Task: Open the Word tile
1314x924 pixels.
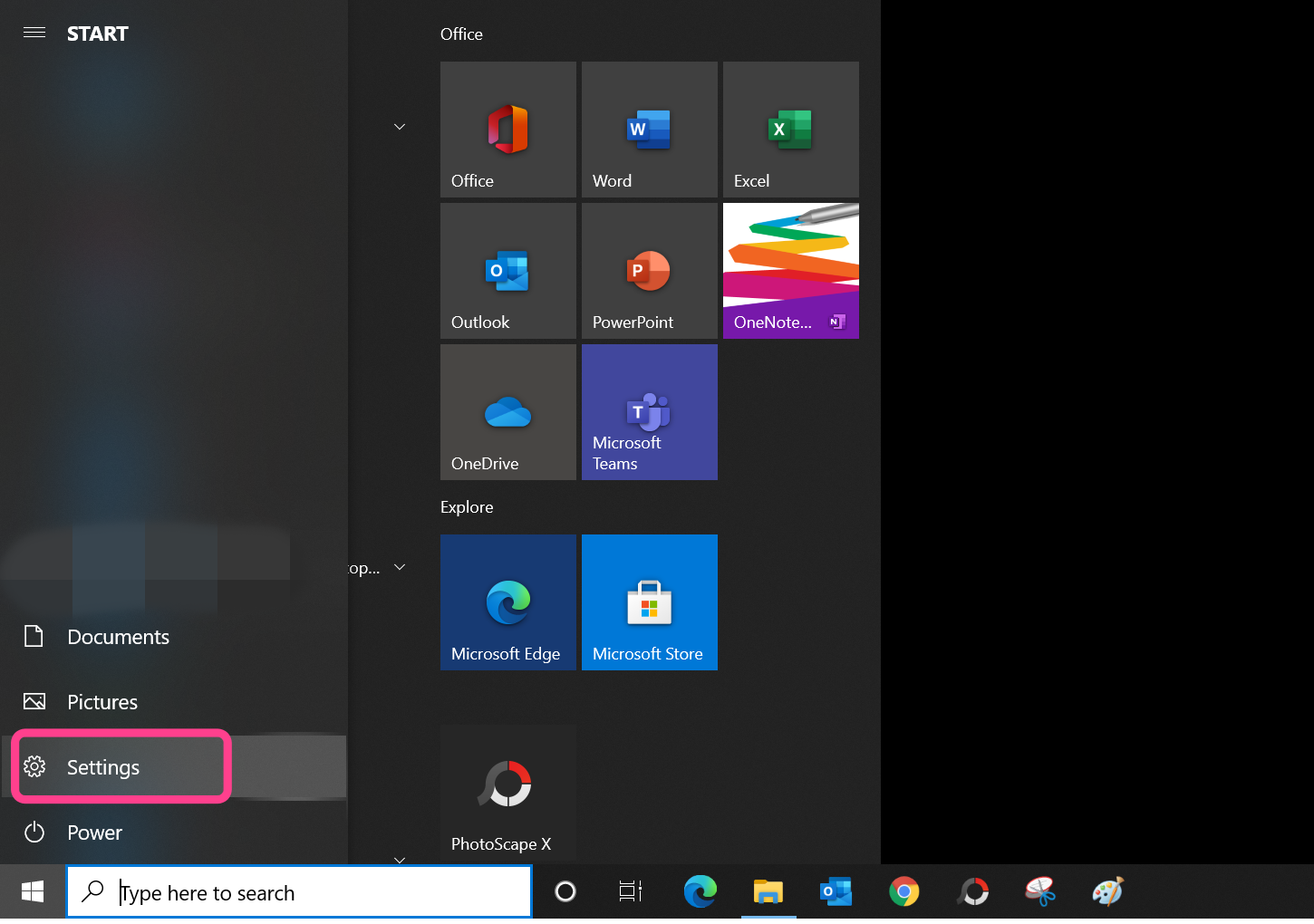Action: [x=649, y=130]
